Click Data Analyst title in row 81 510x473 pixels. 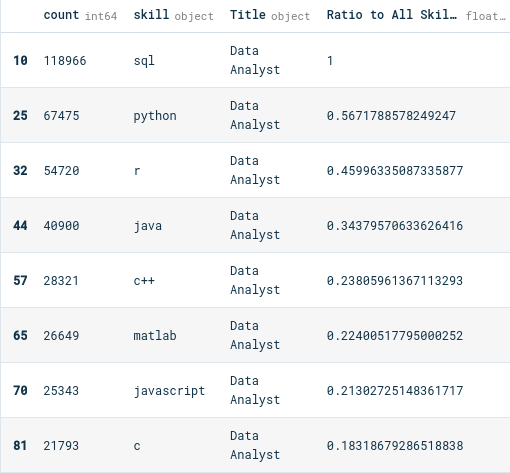(255, 445)
